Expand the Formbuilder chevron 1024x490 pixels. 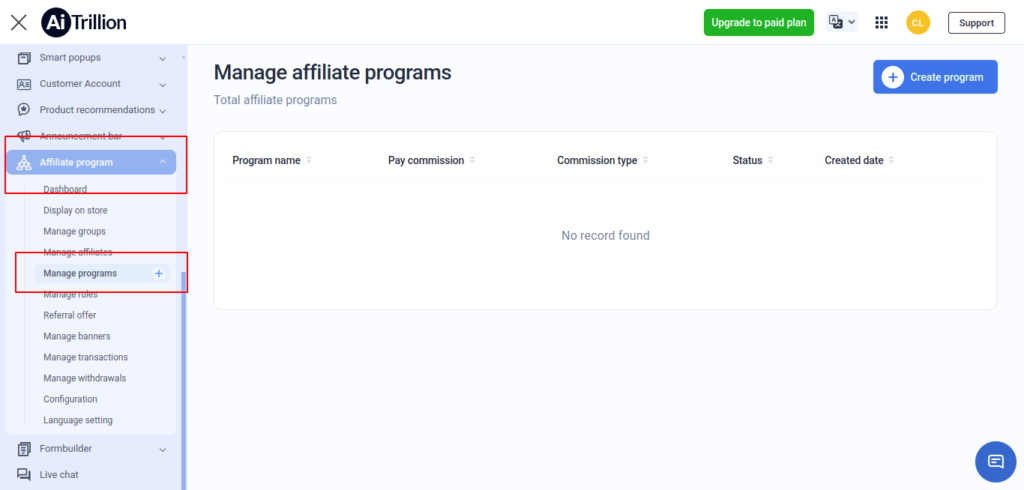coord(163,449)
